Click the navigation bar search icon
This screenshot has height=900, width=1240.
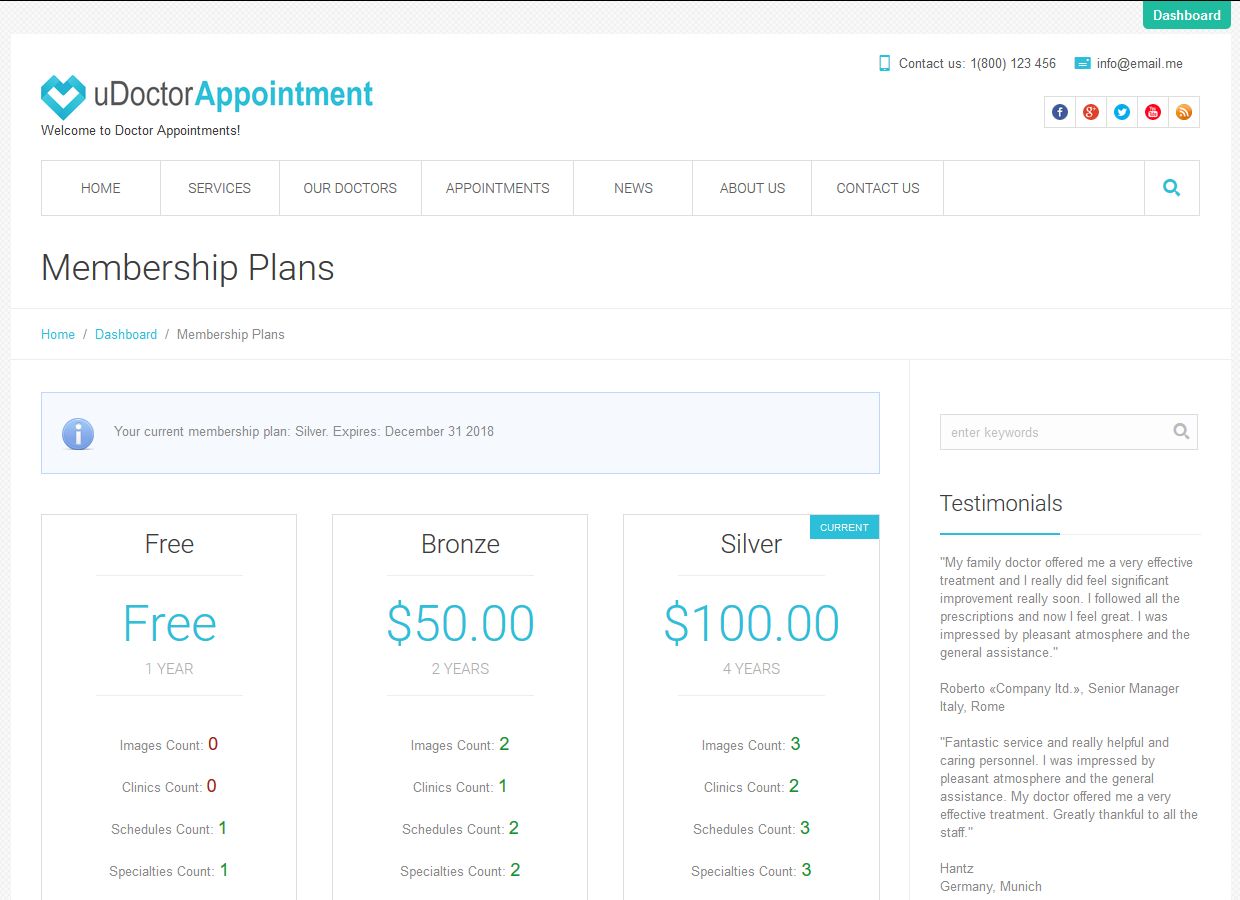(1172, 188)
